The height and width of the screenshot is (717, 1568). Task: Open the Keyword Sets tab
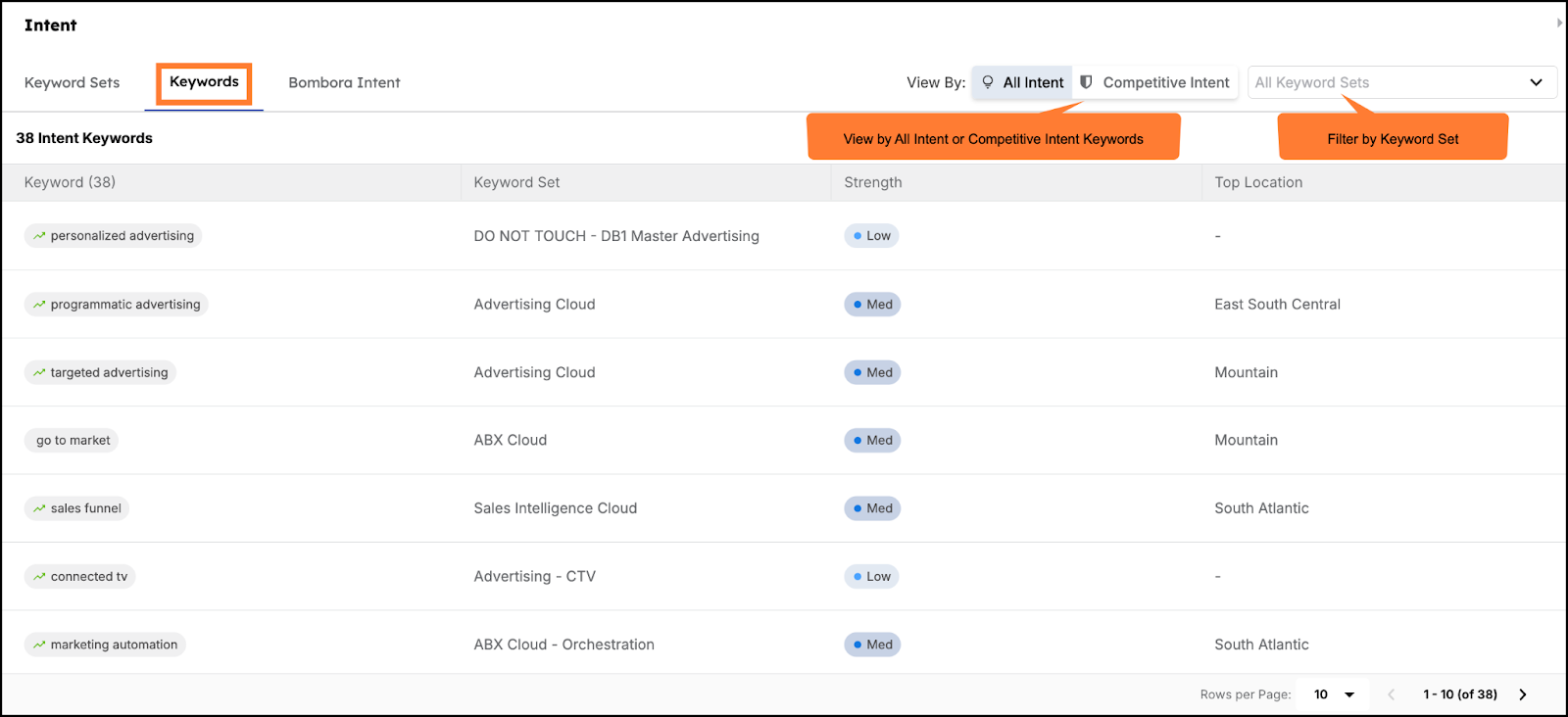coord(73,82)
